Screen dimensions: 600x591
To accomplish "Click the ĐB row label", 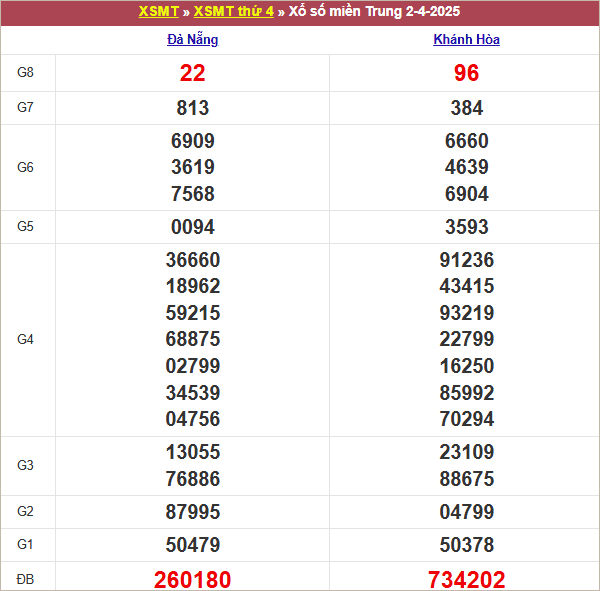I will click(25, 579).
